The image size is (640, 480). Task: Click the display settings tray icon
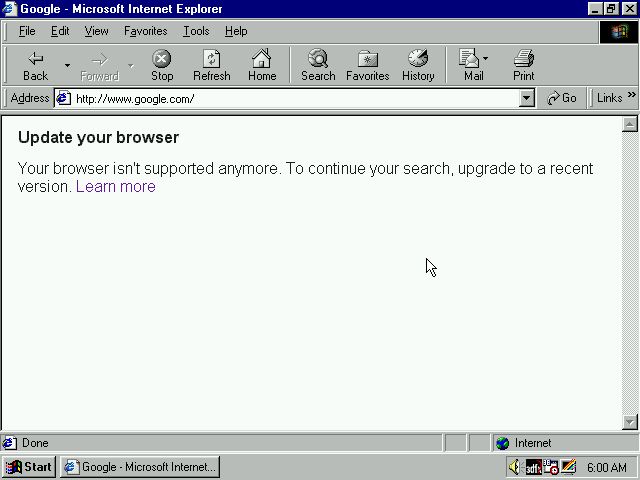coord(568,467)
